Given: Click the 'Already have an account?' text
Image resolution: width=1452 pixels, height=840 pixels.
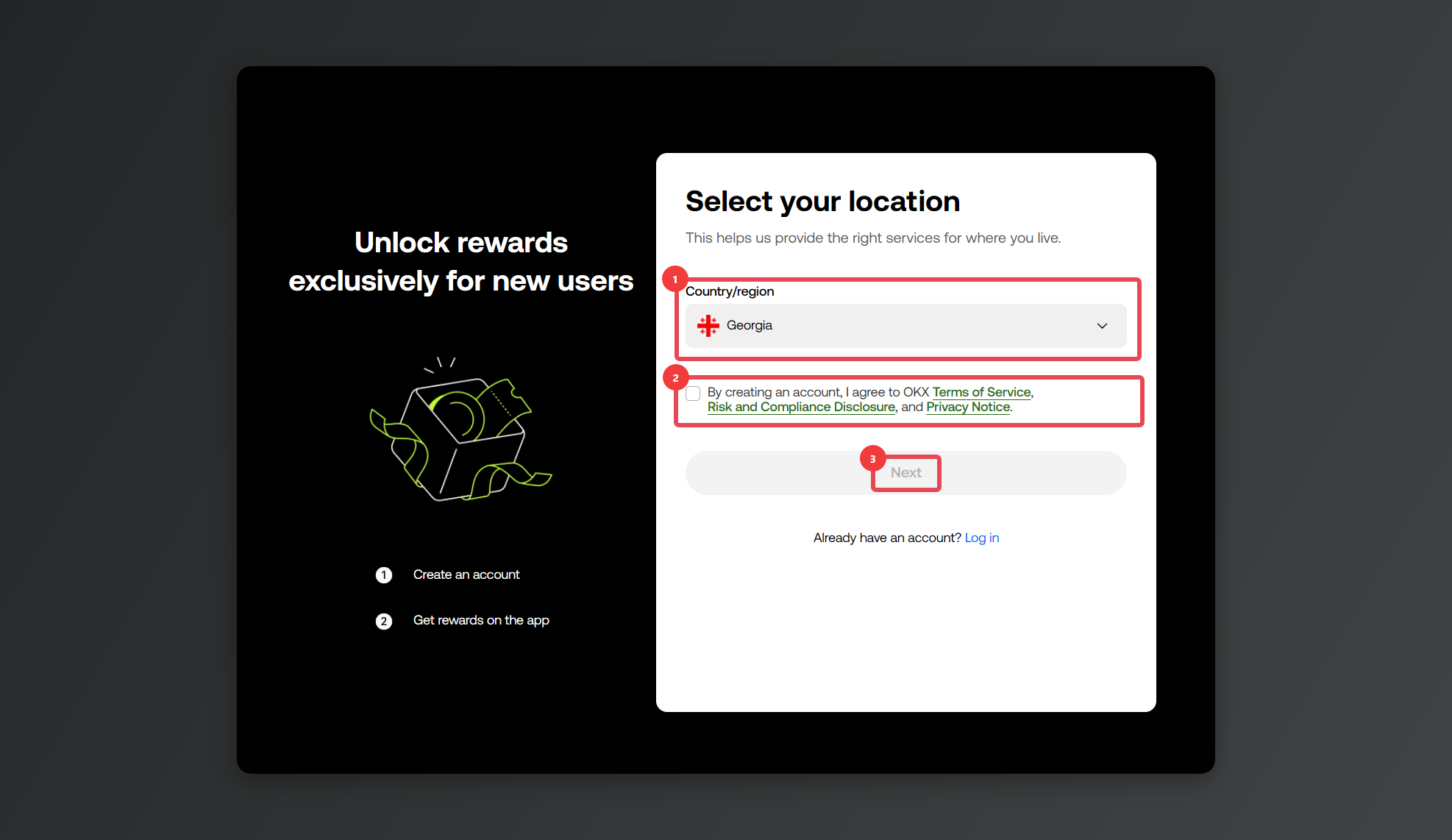Looking at the screenshot, I should pyautogui.click(x=887, y=538).
